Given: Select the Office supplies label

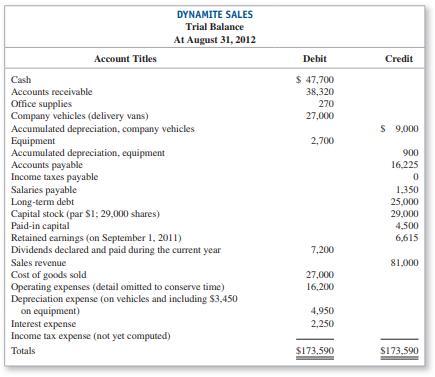Looking at the screenshot, I should pyautogui.click(x=41, y=104).
